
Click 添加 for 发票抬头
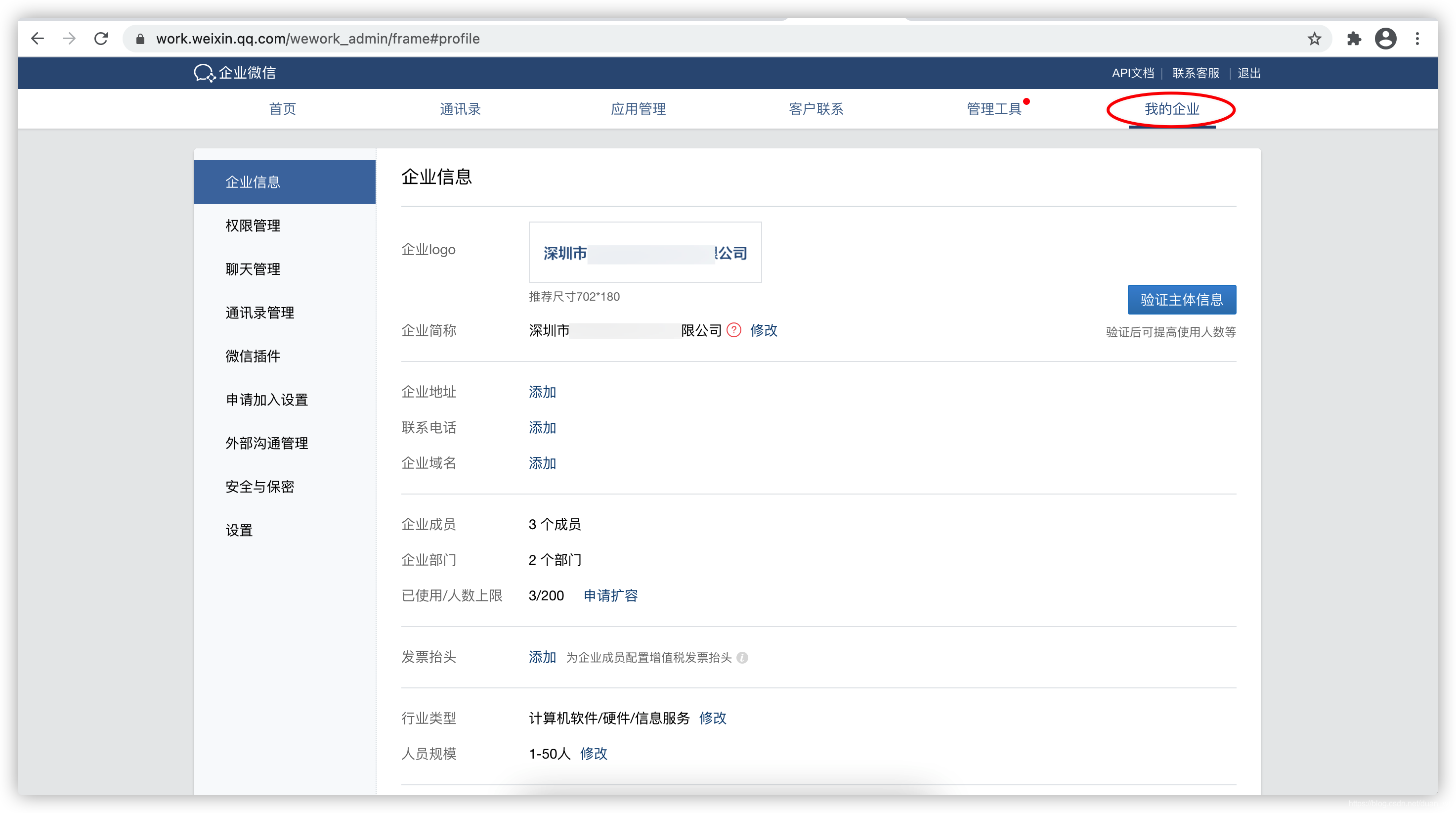click(x=542, y=657)
